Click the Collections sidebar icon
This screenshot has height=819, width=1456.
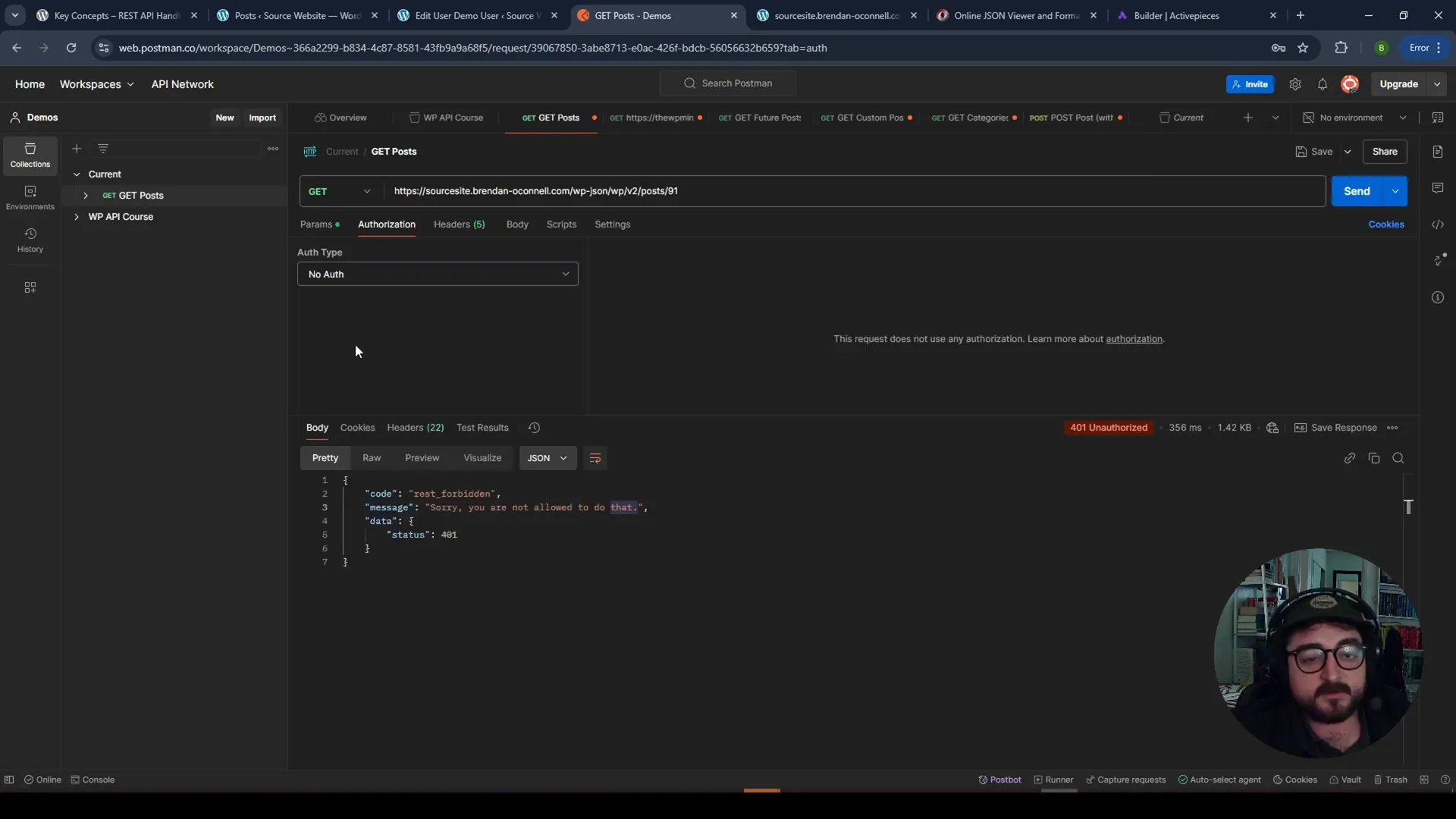(x=29, y=155)
